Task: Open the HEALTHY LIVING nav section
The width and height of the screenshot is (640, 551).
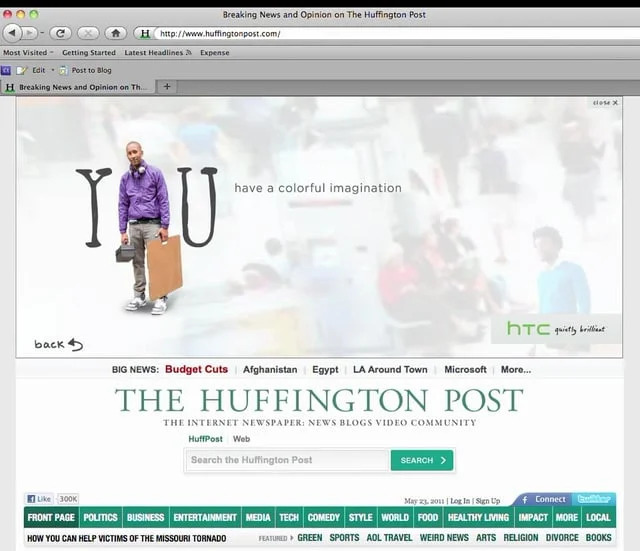Action: click(x=478, y=518)
